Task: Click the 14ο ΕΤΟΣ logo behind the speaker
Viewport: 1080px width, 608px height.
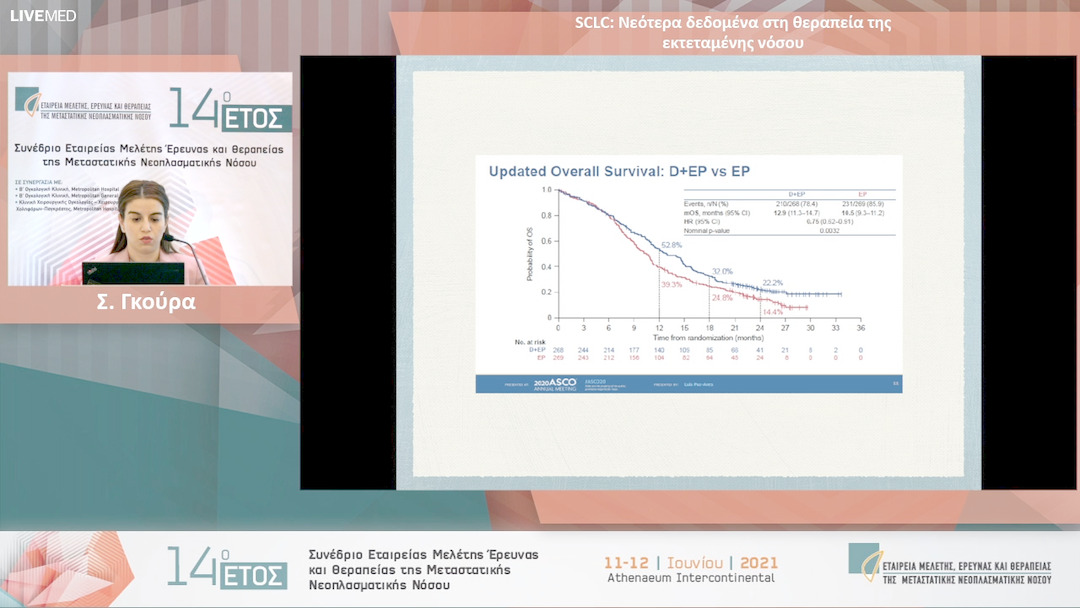Action: click(x=230, y=109)
